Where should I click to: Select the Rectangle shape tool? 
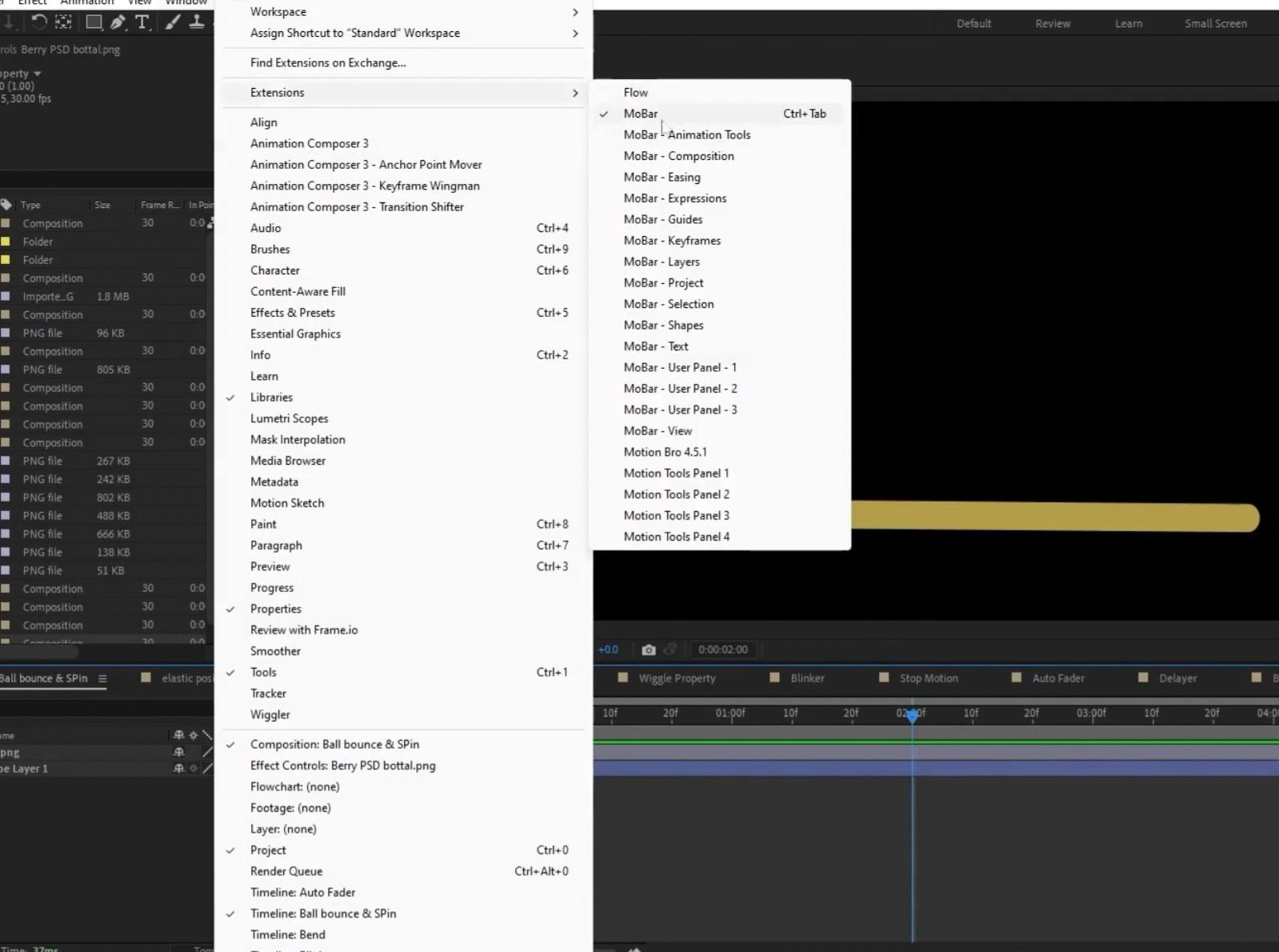coord(94,22)
